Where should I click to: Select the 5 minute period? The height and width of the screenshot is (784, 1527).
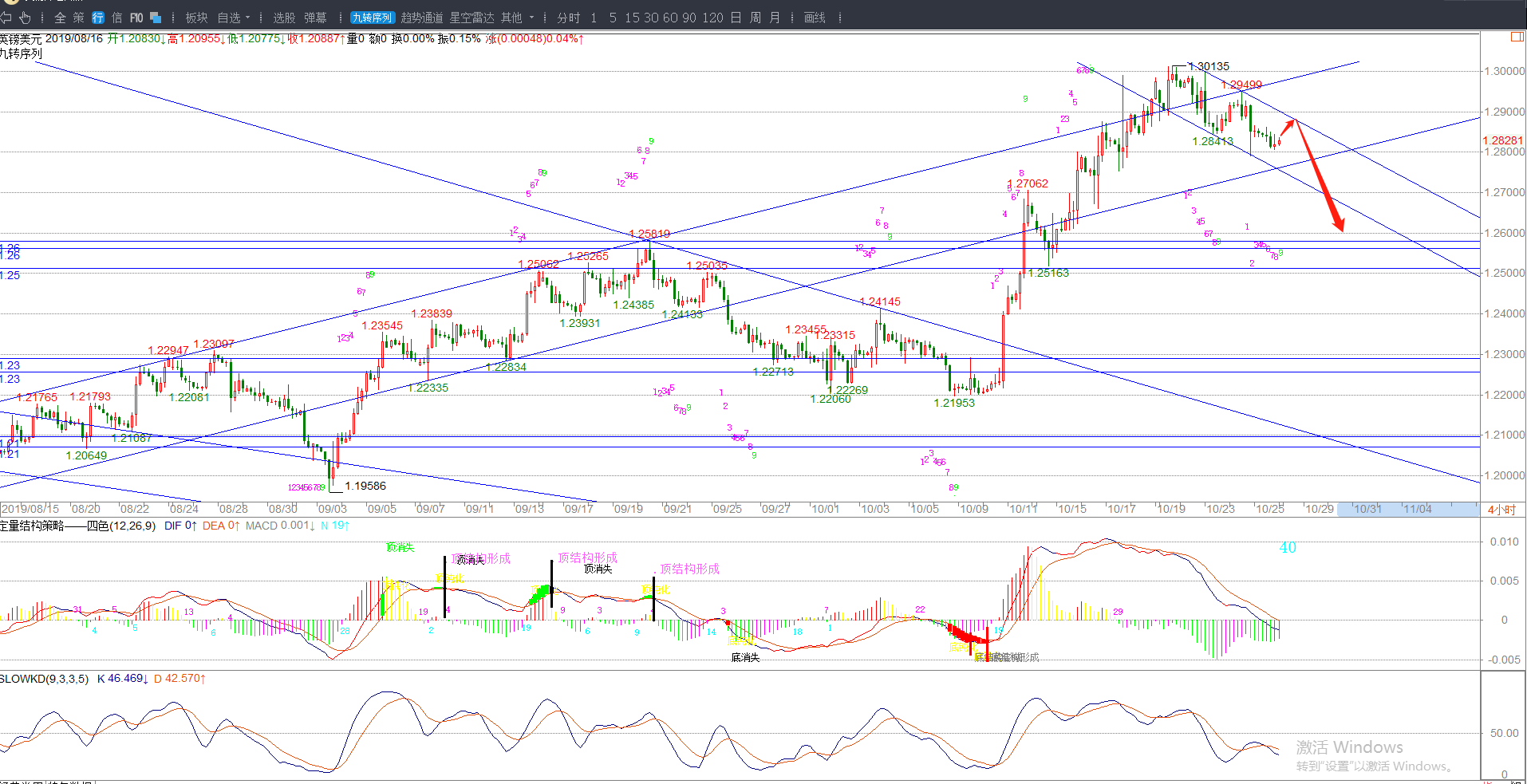[x=613, y=18]
